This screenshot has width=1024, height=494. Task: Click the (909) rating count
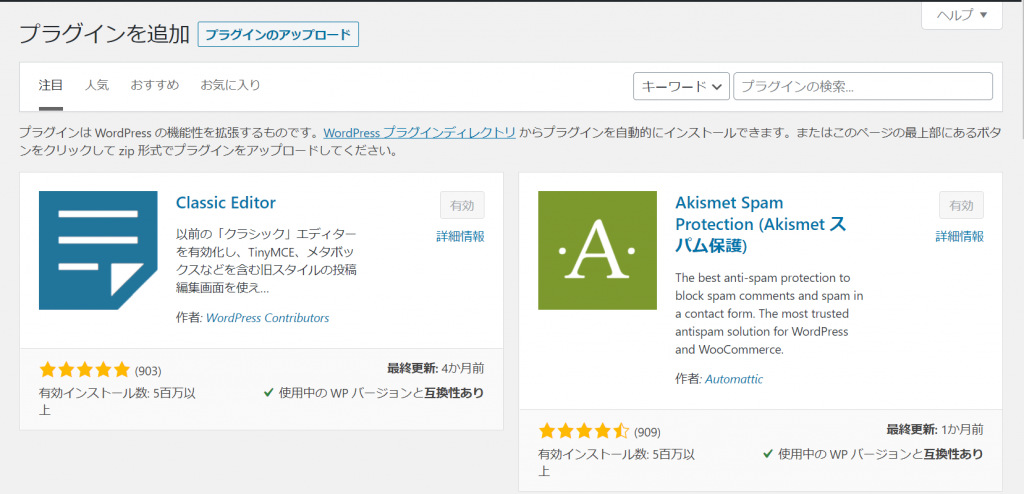tap(647, 432)
